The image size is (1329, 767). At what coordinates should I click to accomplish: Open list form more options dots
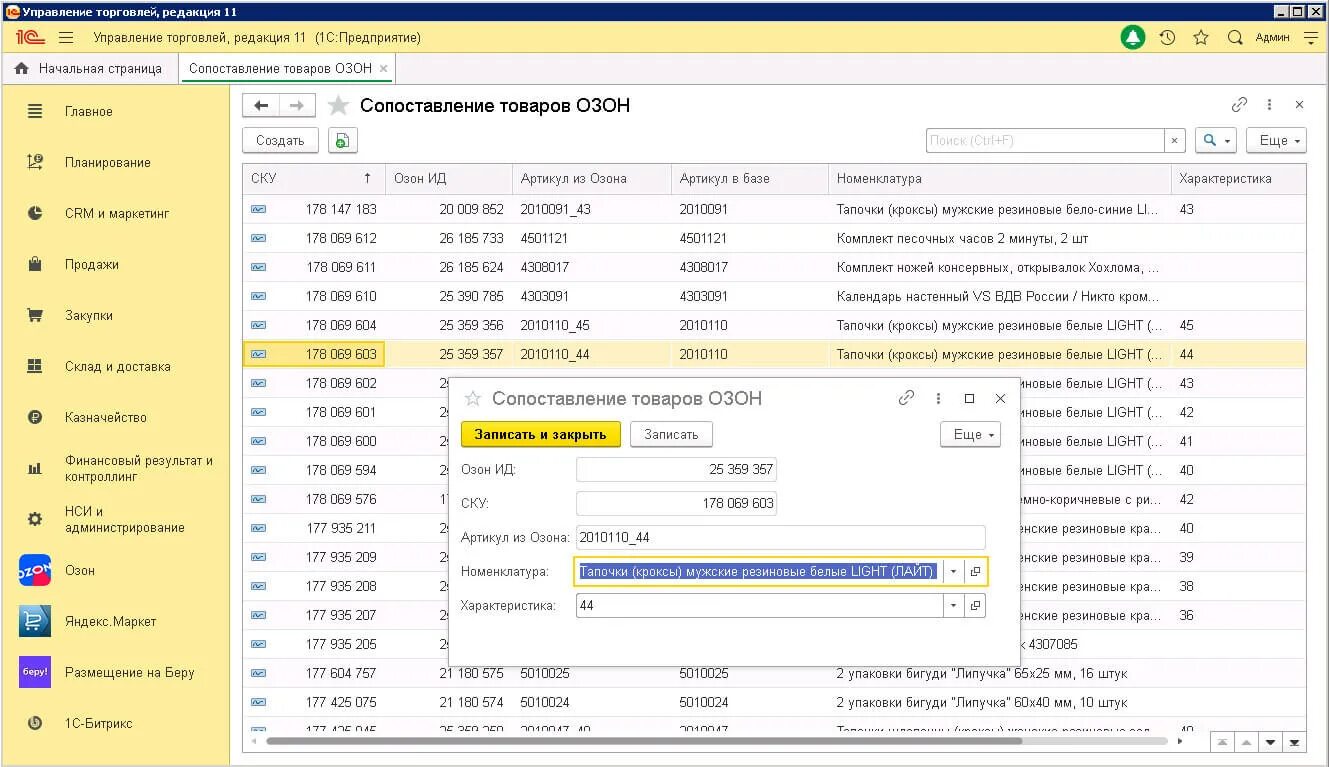click(x=1269, y=104)
